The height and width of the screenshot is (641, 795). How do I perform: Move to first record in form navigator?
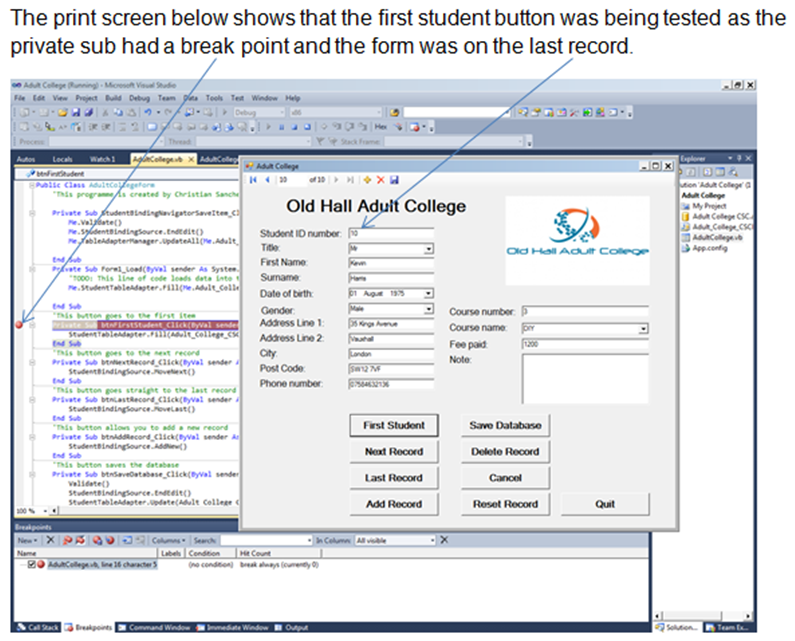tap(254, 180)
